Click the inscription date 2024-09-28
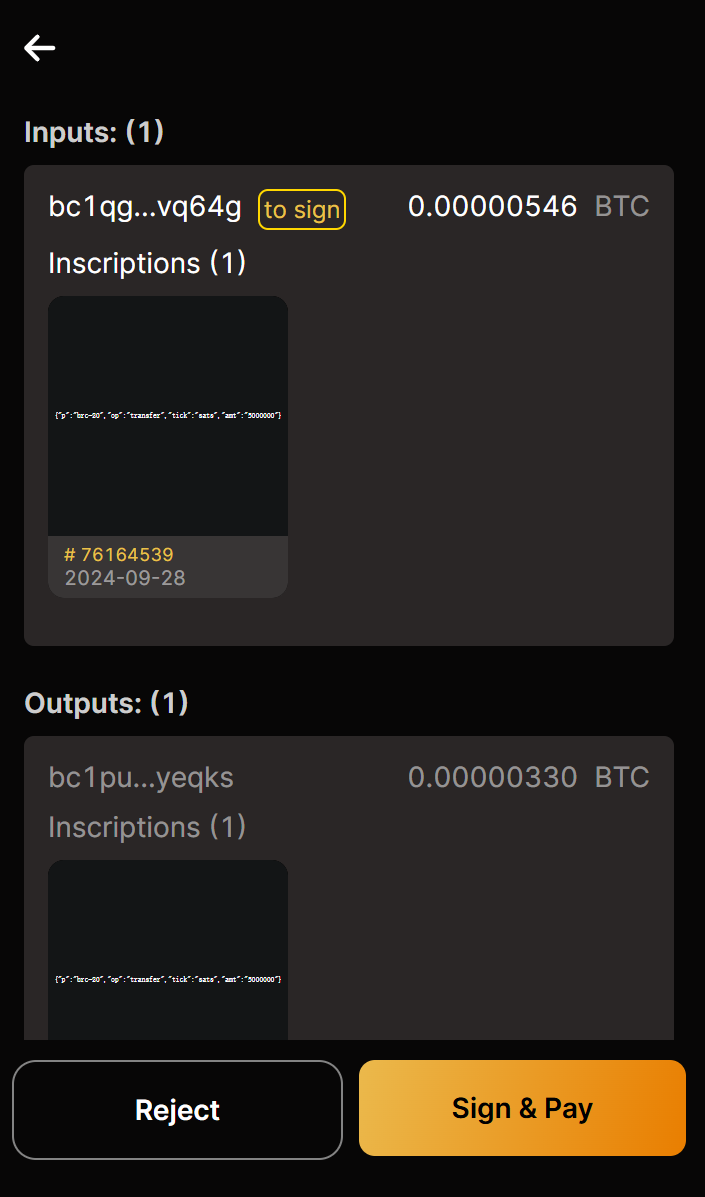Screen dimensions: 705x1197 [x=125, y=578]
